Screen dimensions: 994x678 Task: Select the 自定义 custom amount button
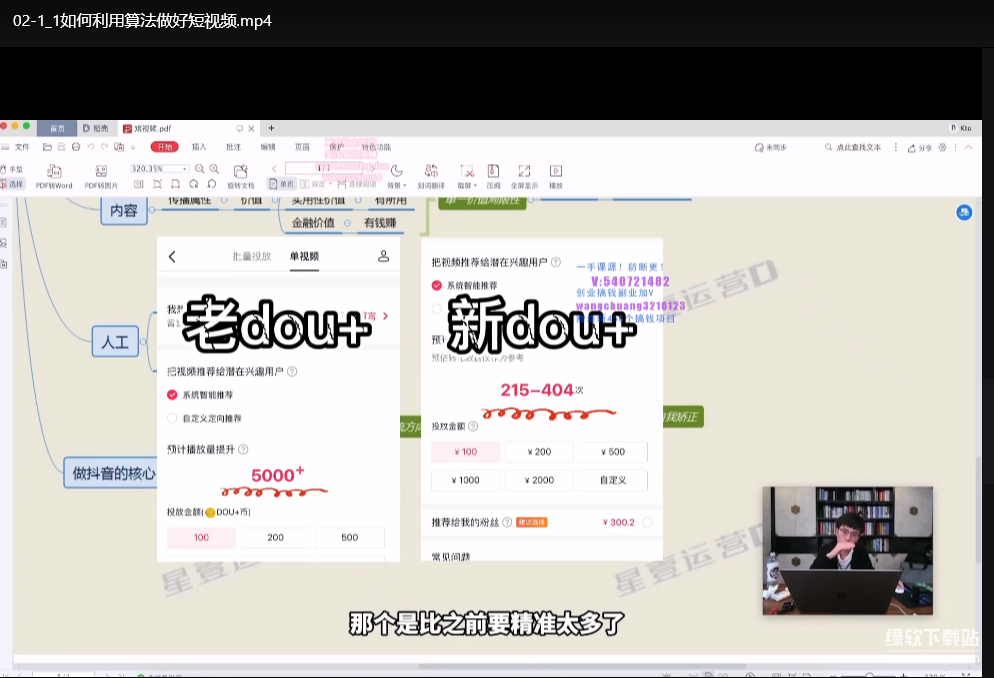(x=613, y=480)
